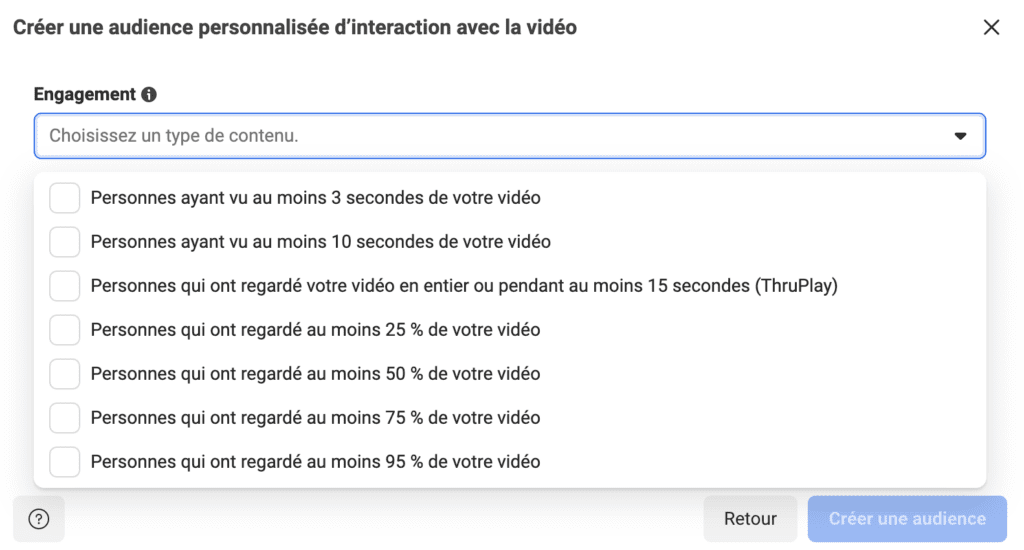Image resolution: width=1024 pixels, height=550 pixels.
Task: Open help via the question mark icon
Action: pyautogui.click(x=39, y=519)
